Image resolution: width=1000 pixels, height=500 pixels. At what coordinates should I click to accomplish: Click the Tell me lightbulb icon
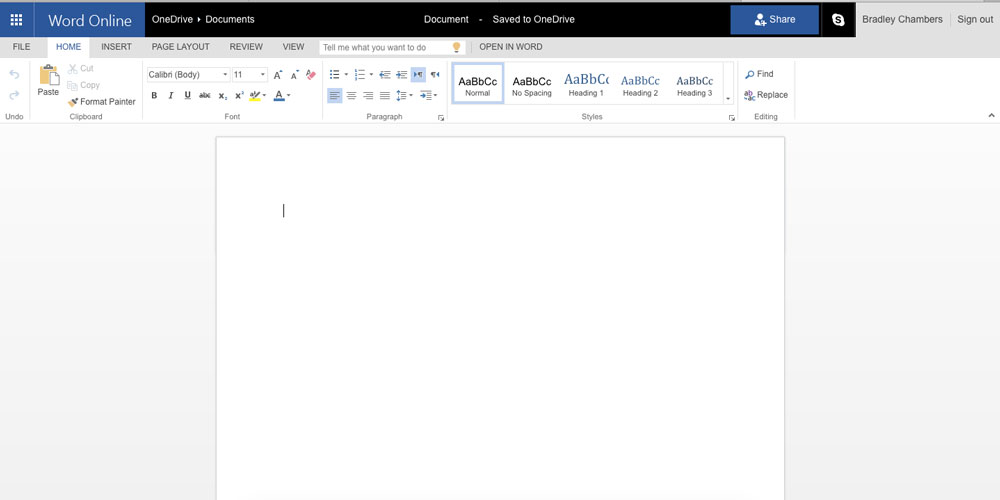456,47
